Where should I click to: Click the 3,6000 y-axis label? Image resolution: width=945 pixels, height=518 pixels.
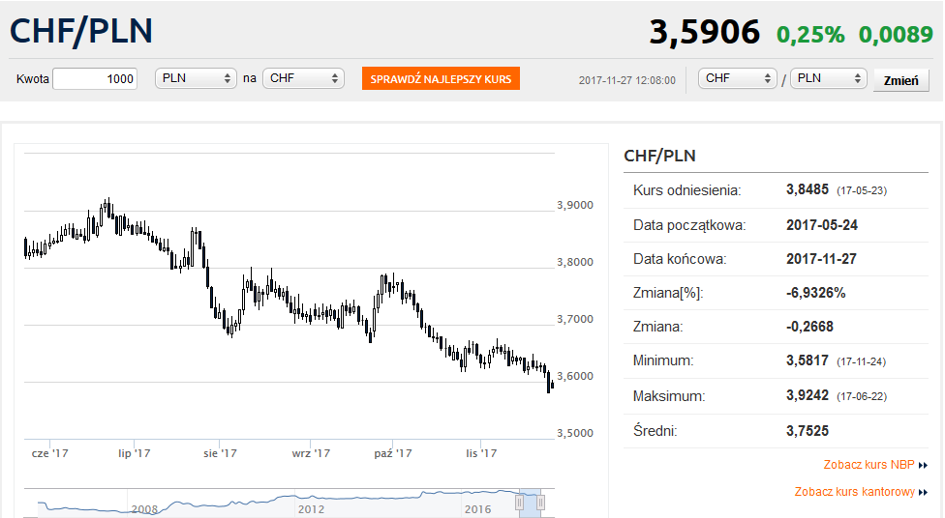(x=575, y=376)
